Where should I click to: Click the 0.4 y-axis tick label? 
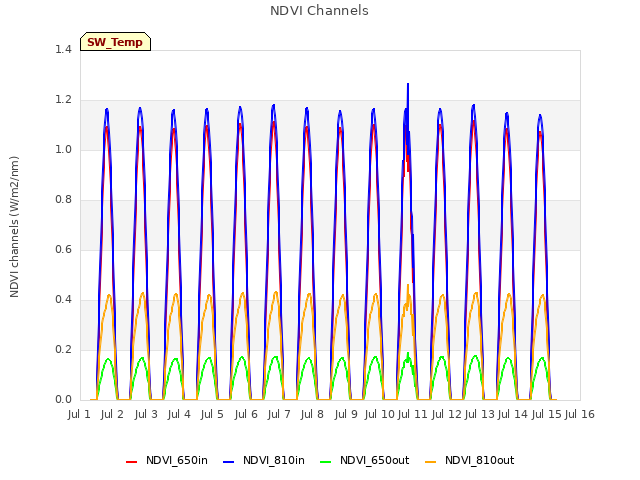63,300
